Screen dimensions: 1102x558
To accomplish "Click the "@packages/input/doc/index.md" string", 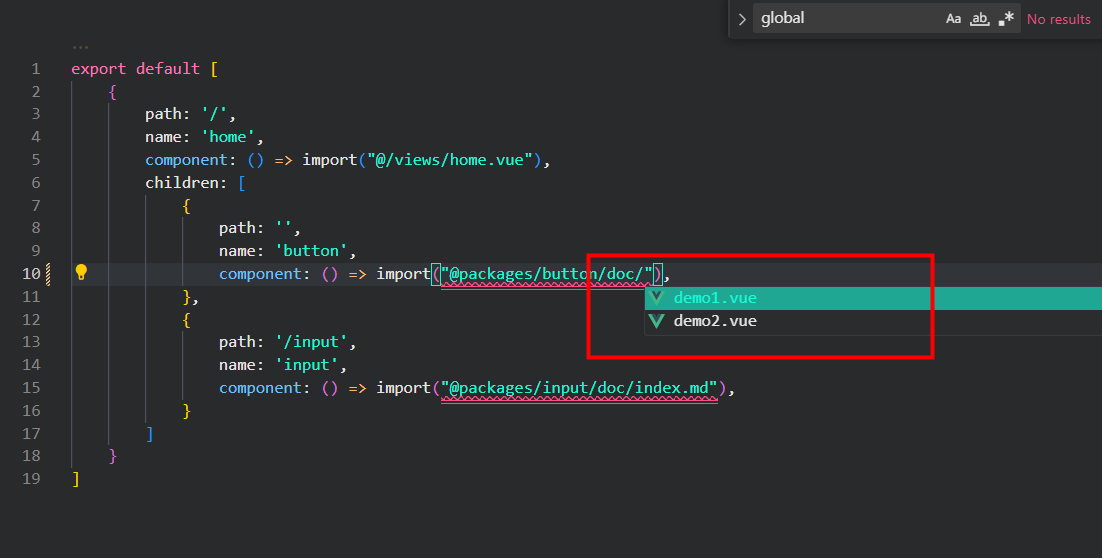I will [x=580, y=387].
